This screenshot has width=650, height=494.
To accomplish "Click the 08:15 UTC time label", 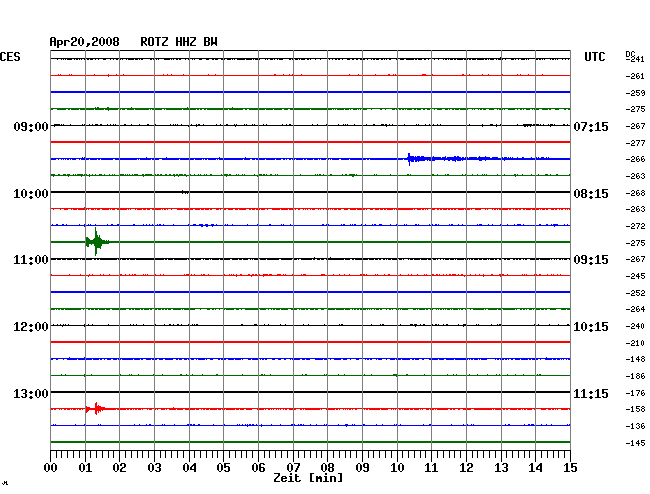I will click(x=591, y=194).
